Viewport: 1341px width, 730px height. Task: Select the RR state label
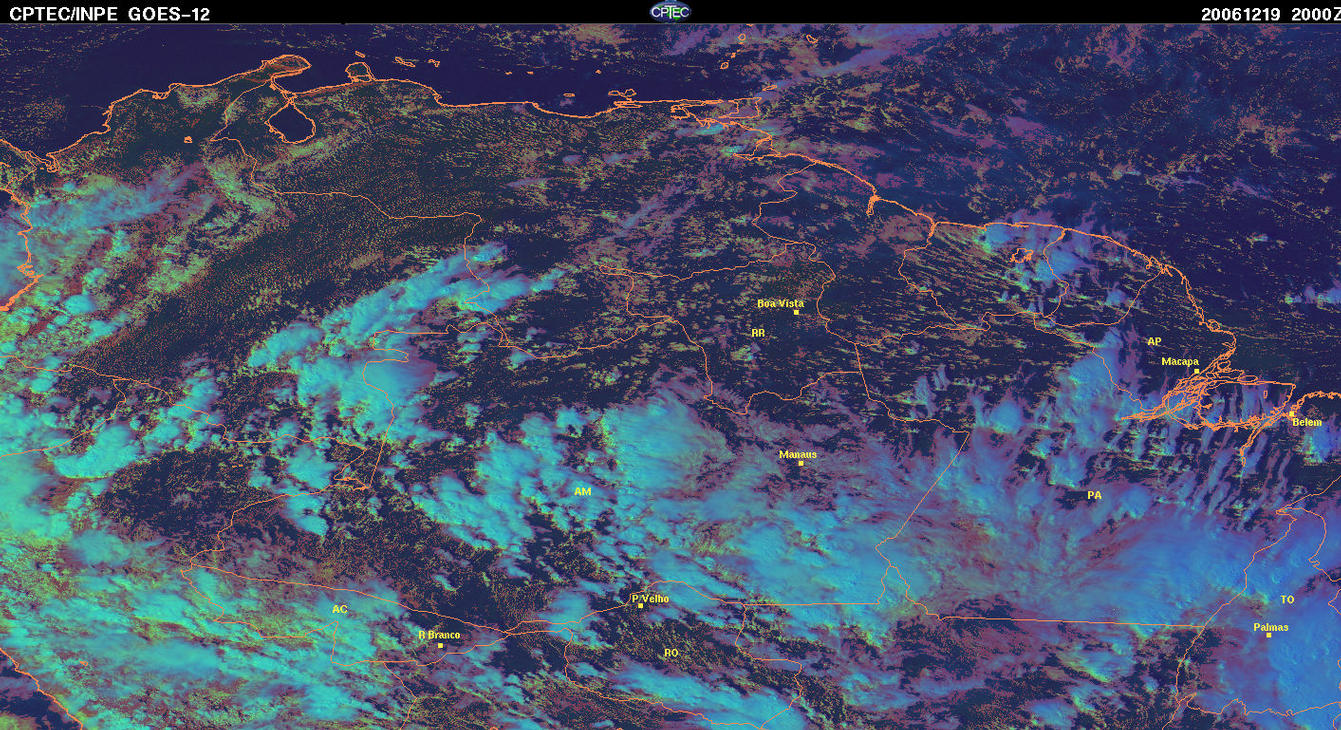(757, 332)
